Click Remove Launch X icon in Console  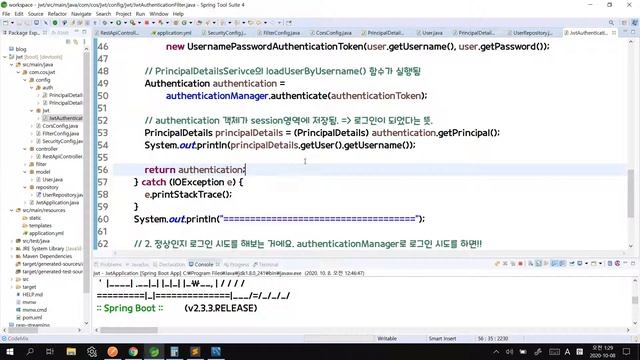[x=505, y=264]
